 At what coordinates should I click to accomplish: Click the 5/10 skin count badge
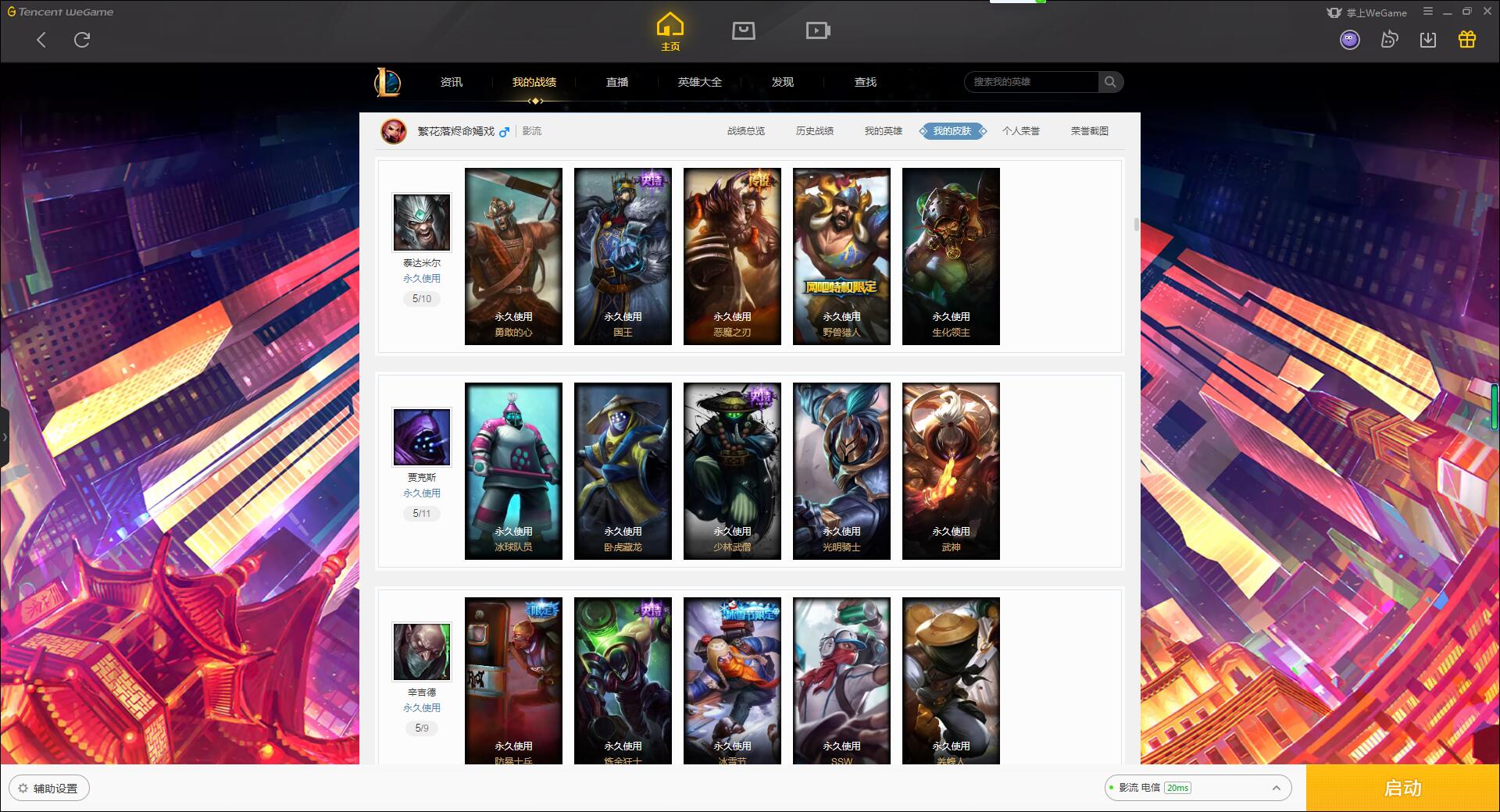tap(422, 299)
